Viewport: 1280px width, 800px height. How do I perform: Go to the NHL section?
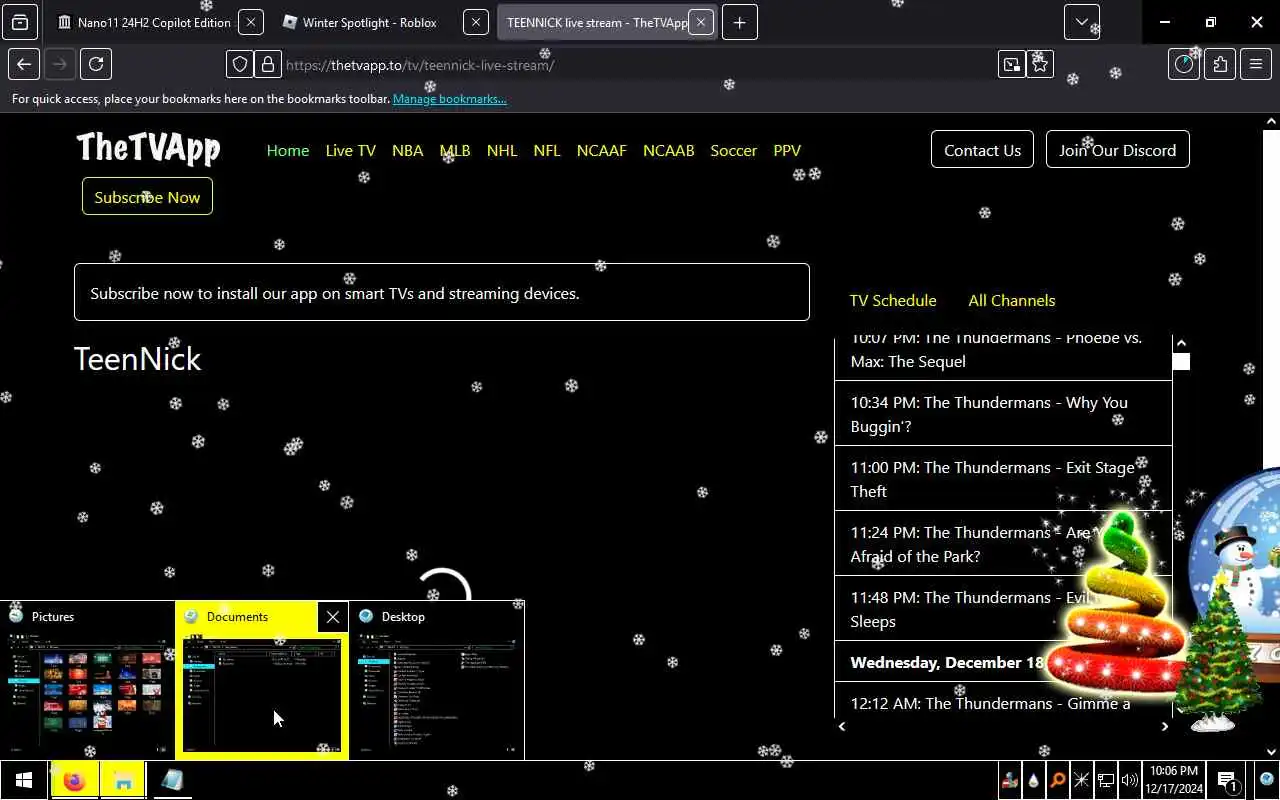coord(502,150)
